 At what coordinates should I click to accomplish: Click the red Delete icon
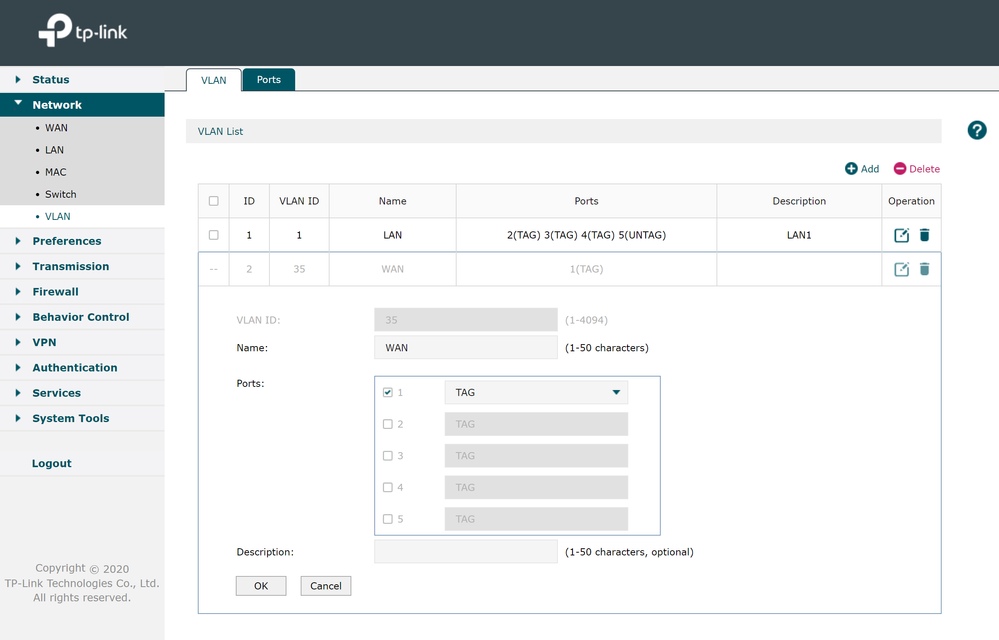point(900,169)
